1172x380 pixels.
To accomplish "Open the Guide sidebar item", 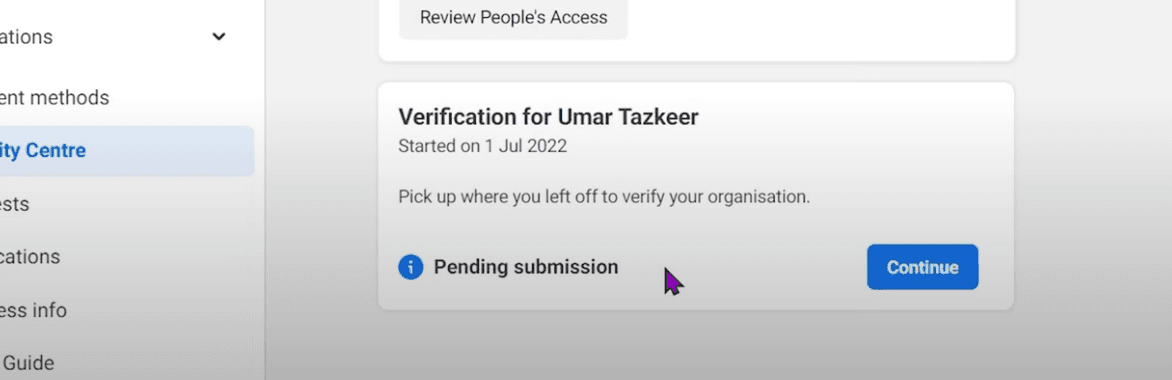I will (28, 364).
